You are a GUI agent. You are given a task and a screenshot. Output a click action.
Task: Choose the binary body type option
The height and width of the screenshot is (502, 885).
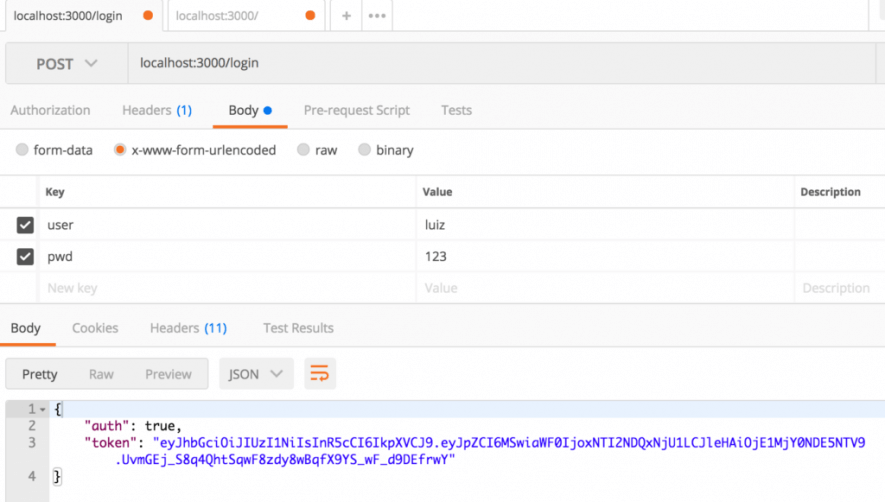click(x=365, y=150)
